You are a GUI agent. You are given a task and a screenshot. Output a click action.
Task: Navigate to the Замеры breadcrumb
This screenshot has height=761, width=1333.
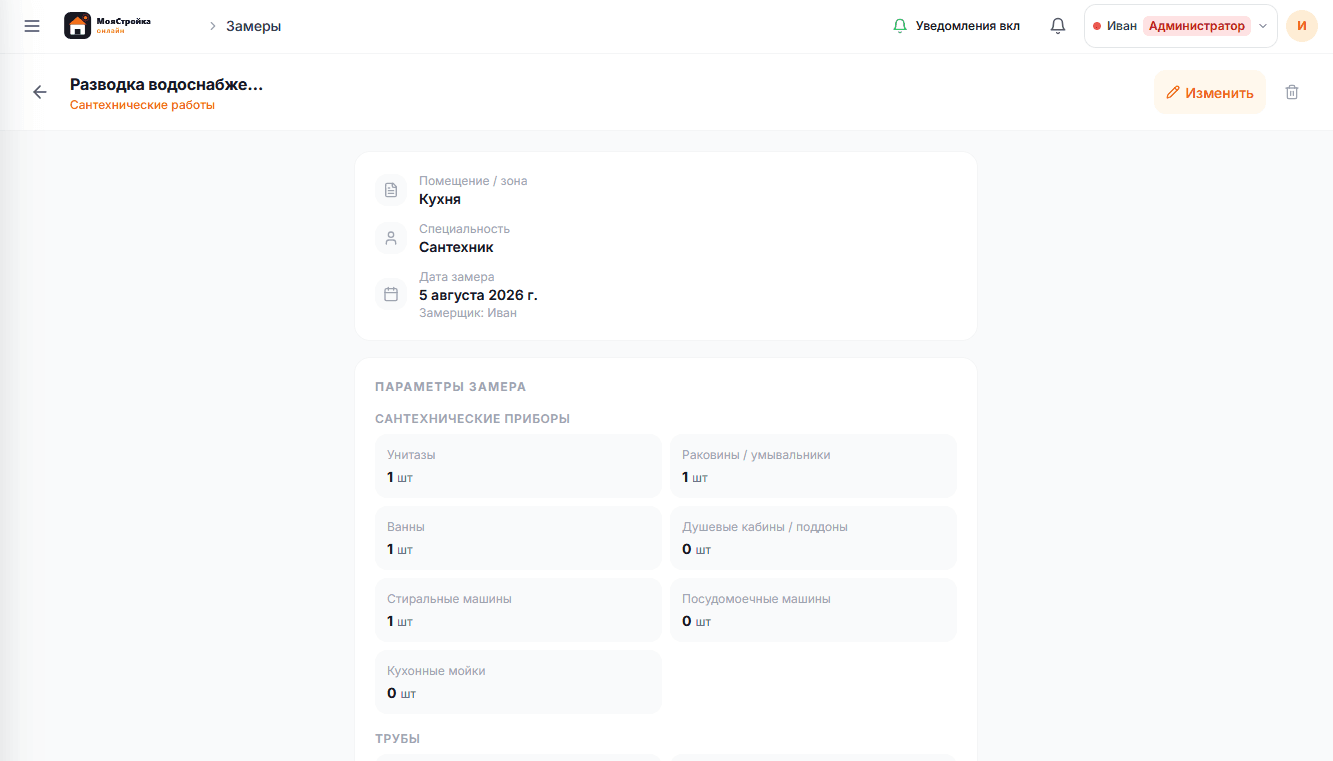(x=254, y=26)
